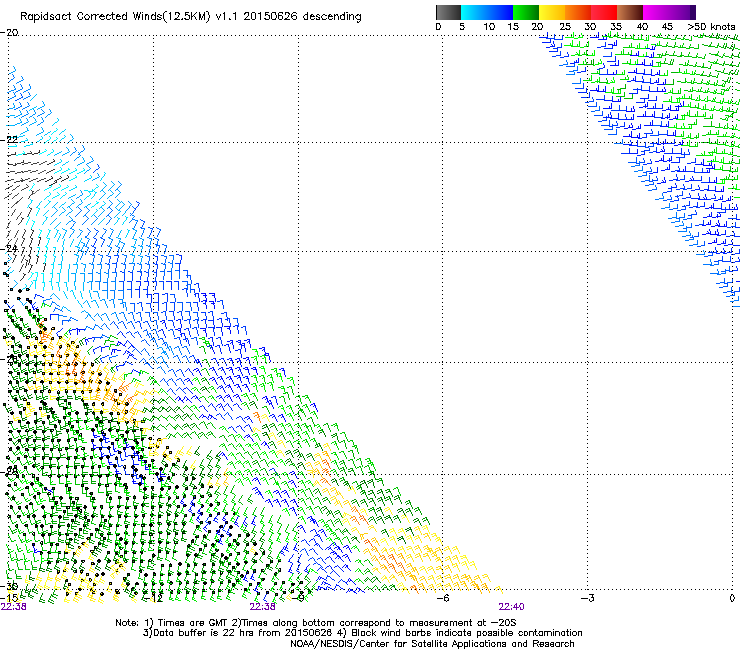Click the plot title 'Rapidscat Corrected Winds(12.5KM)'

click(115, 17)
